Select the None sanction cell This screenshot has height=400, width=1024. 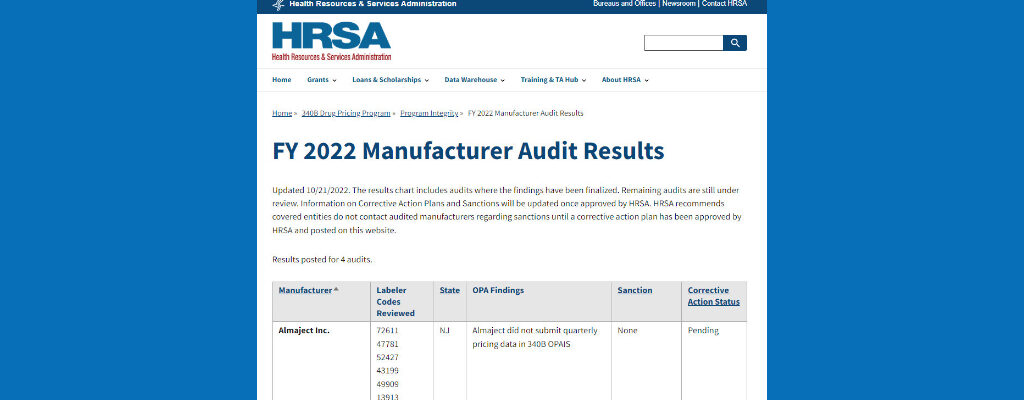point(627,331)
